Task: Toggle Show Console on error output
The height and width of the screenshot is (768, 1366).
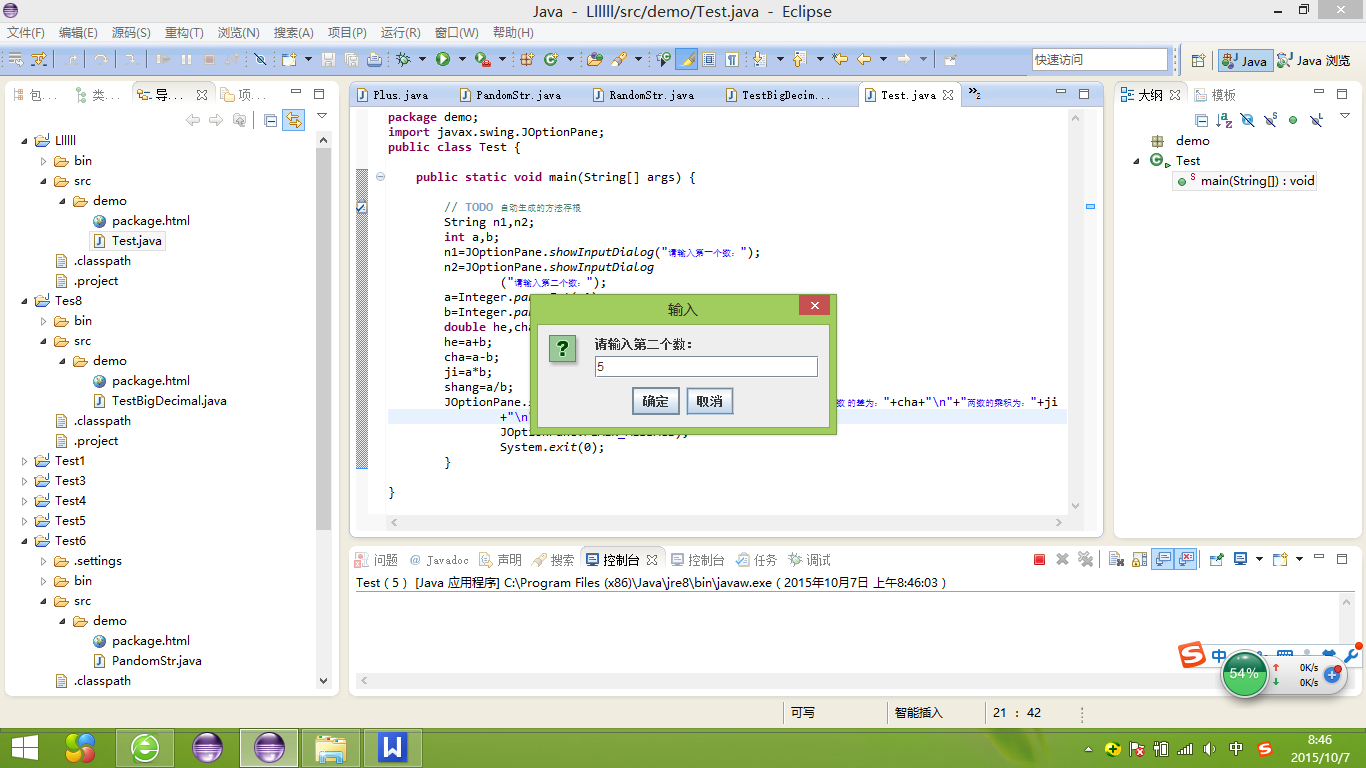Action: [x=1185, y=560]
